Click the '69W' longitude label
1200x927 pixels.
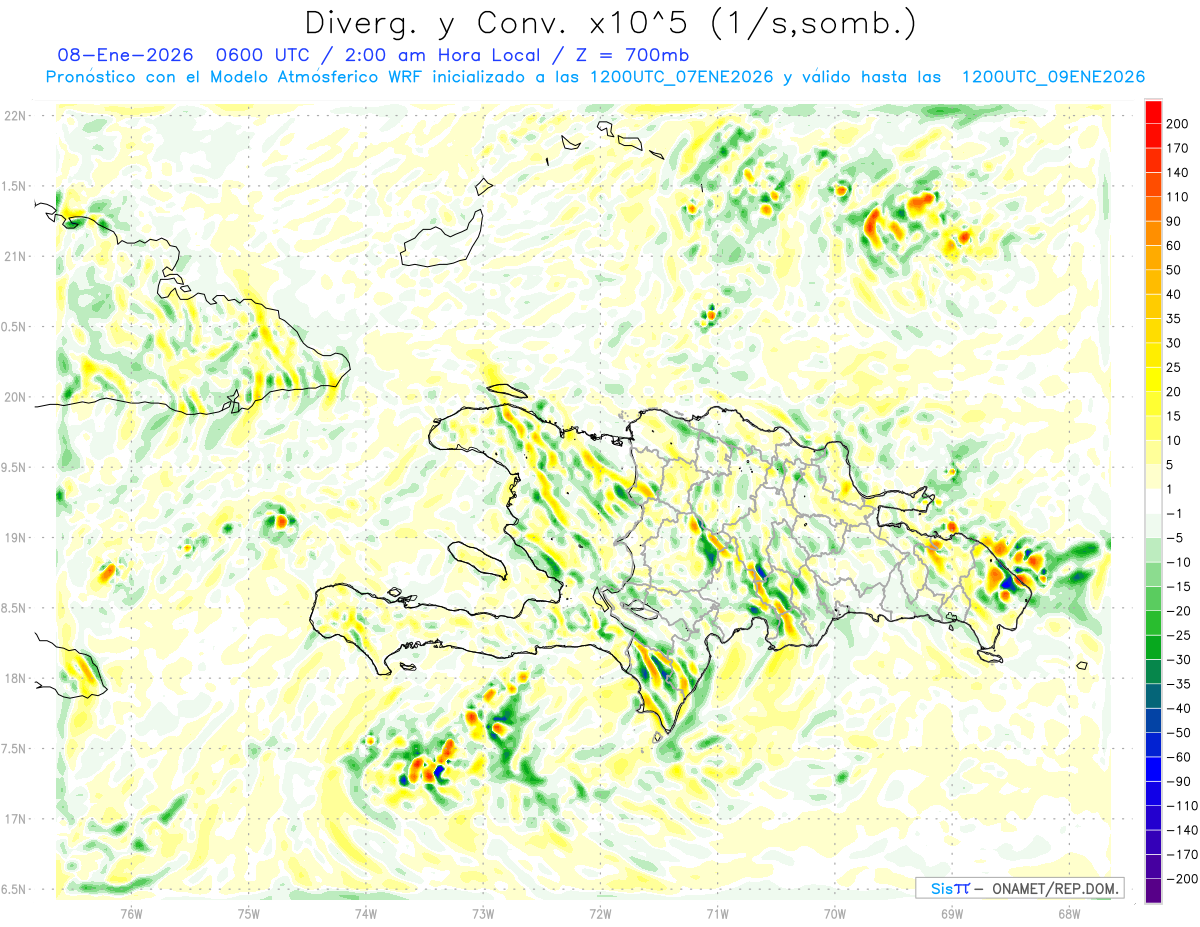(952, 912)
